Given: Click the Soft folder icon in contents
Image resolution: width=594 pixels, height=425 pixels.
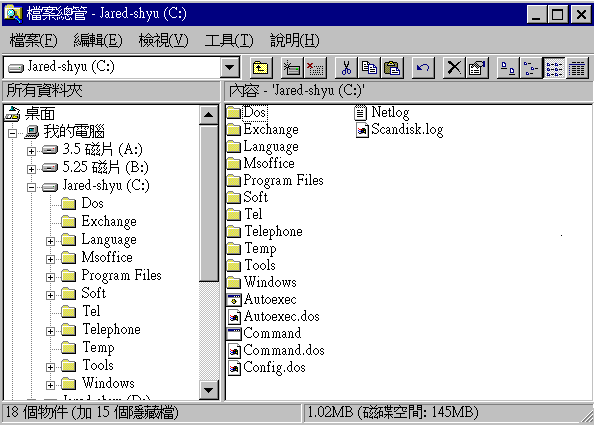Looking at the screenshot, I should click(234, 198).
